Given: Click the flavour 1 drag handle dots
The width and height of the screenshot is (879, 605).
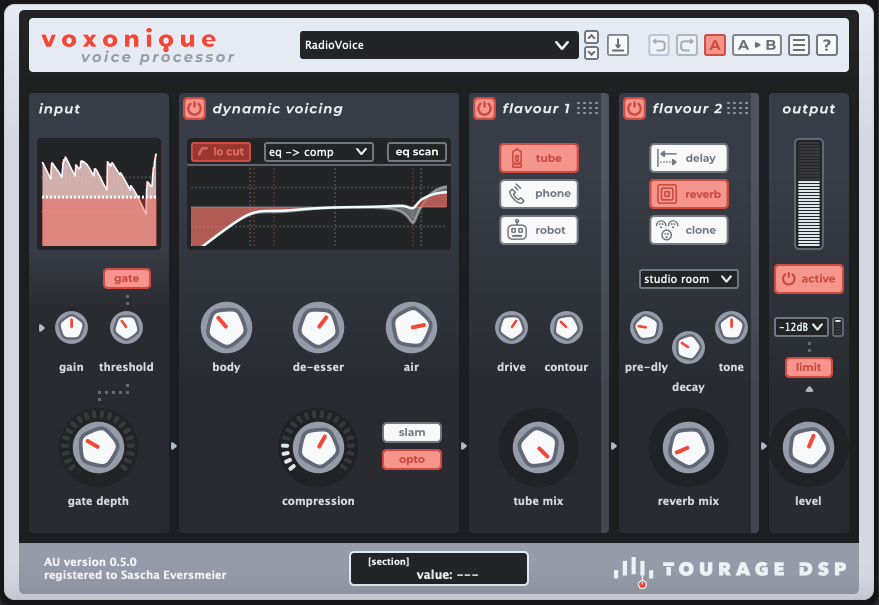Looking at the screenshot, I should pos(587,108).
